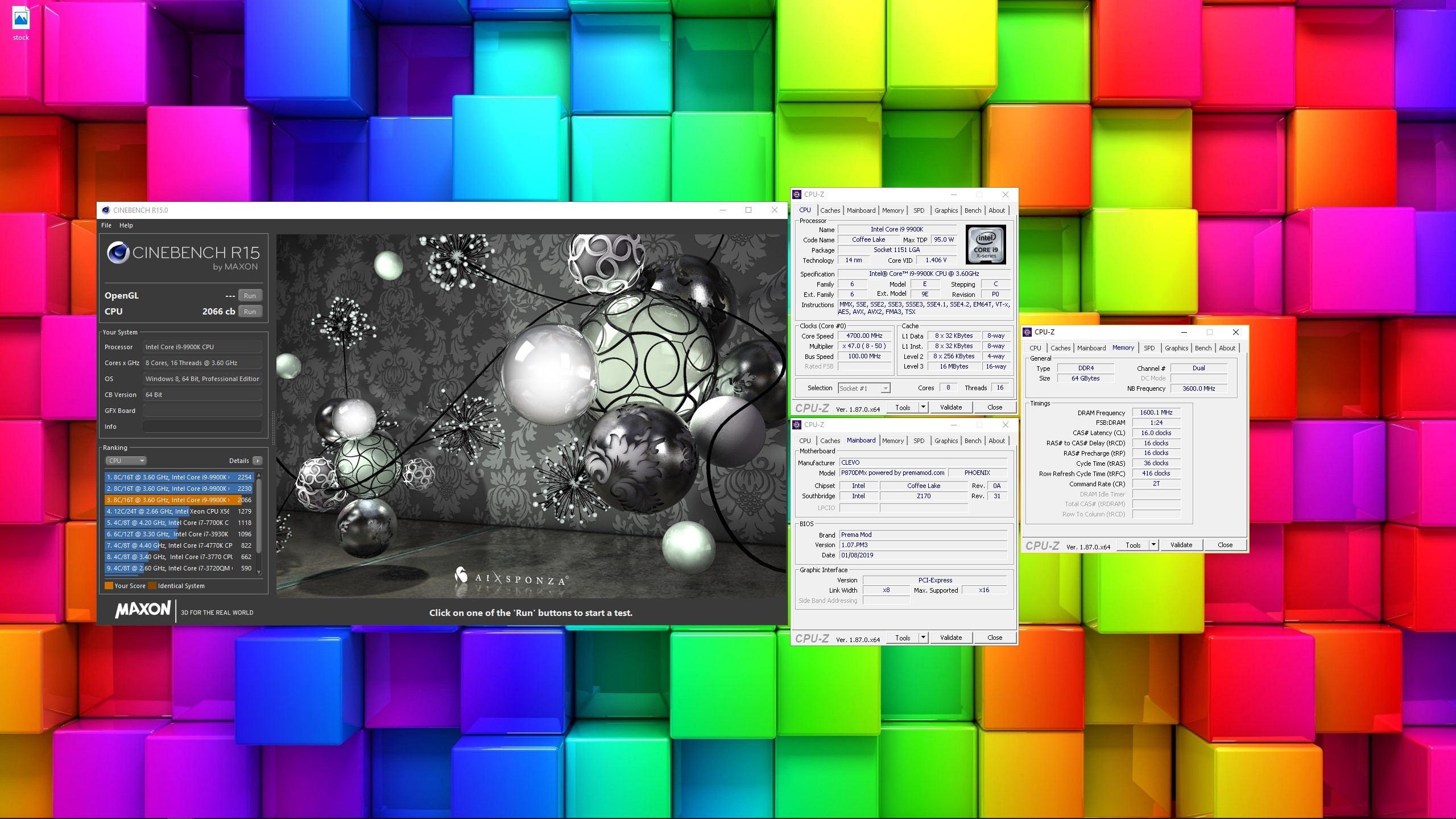Click the MAXON logo in the Cinebench footer
Screen dimensions: 1456x819
click(x=142, y=610)
